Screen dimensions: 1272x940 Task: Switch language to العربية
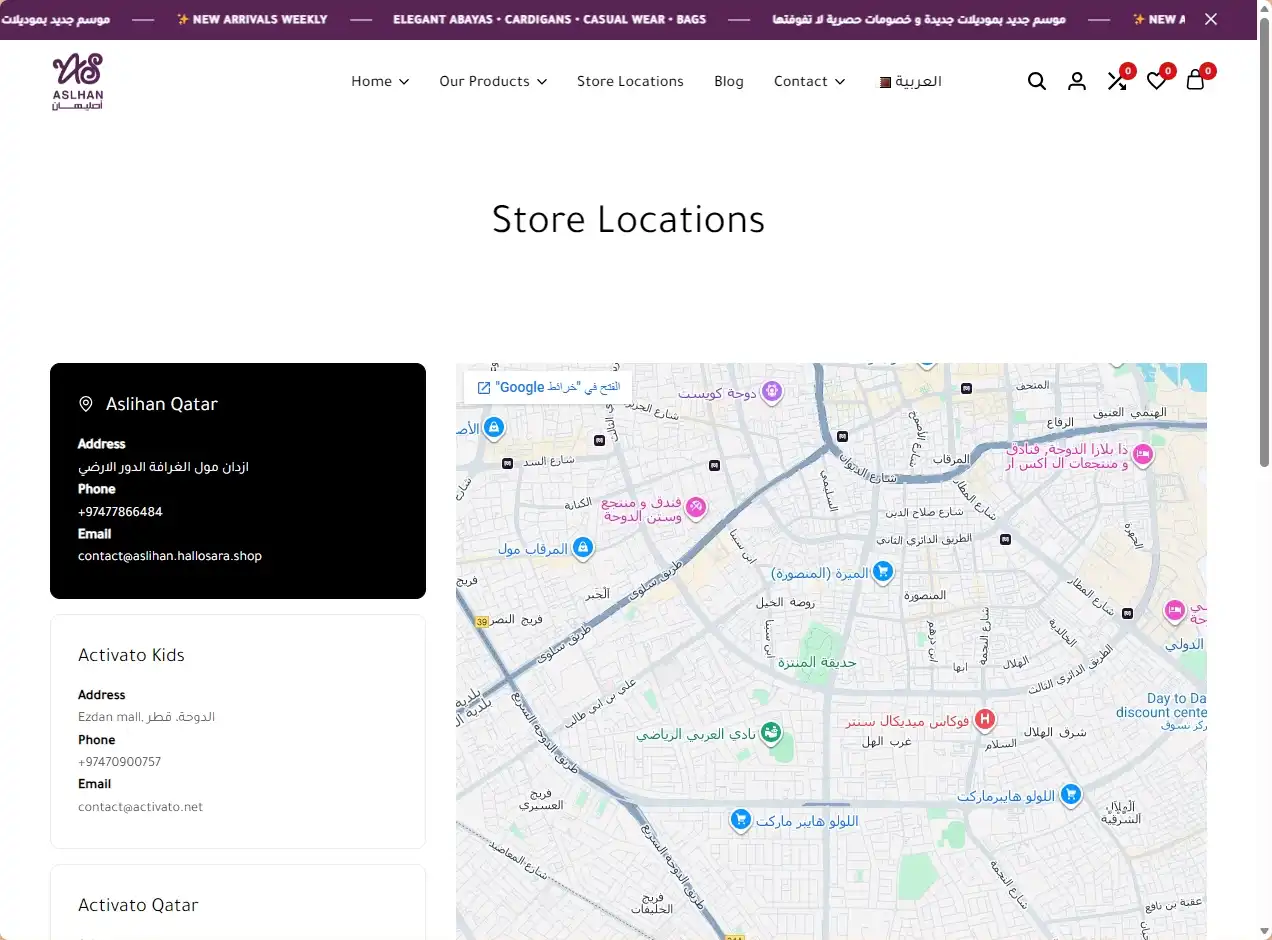(910, 81)
